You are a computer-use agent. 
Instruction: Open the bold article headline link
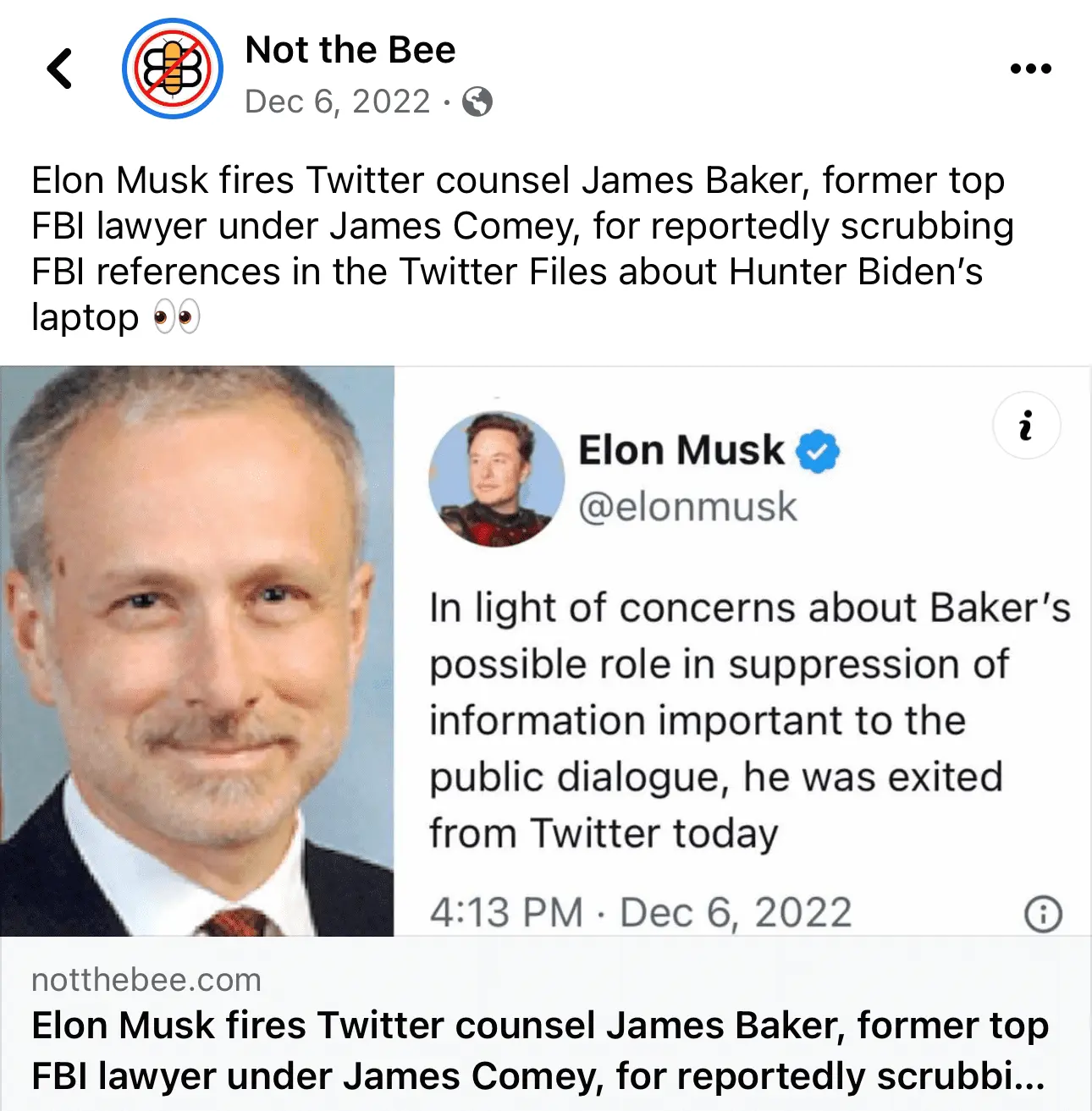point(540,1050)
